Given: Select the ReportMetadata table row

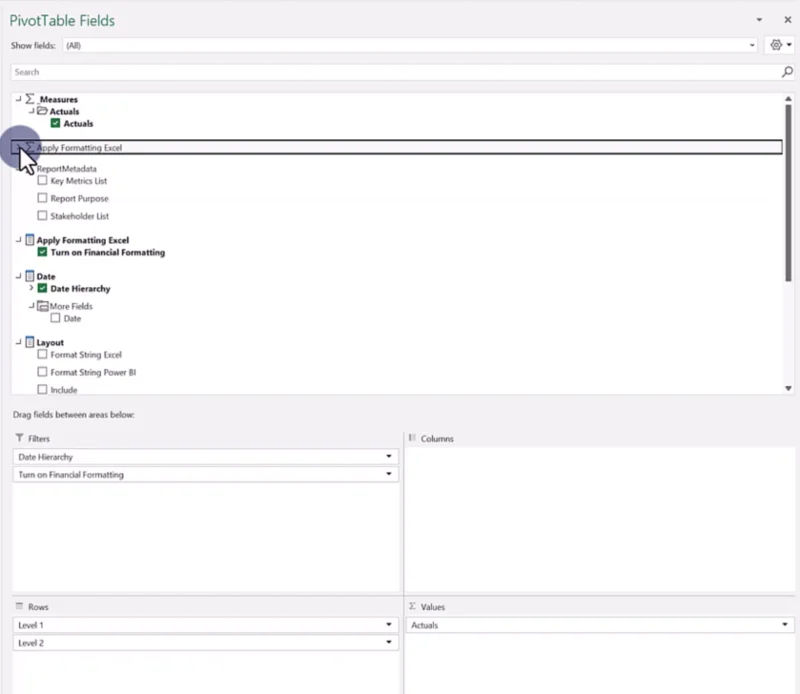Looking at the screenshot, I should 66,168.
